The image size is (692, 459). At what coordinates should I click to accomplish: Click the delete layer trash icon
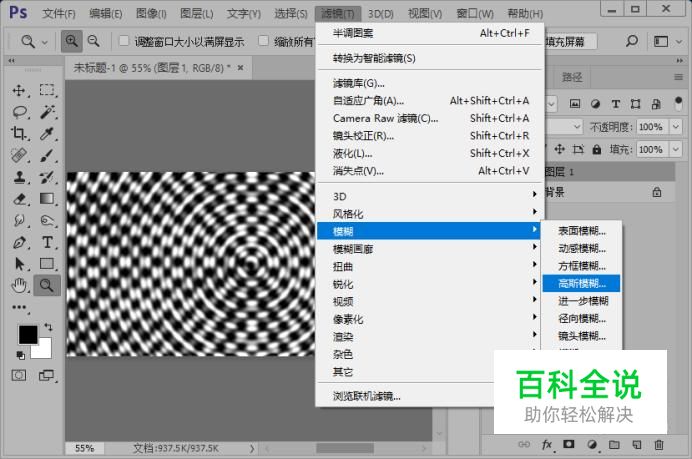[658, 444]
